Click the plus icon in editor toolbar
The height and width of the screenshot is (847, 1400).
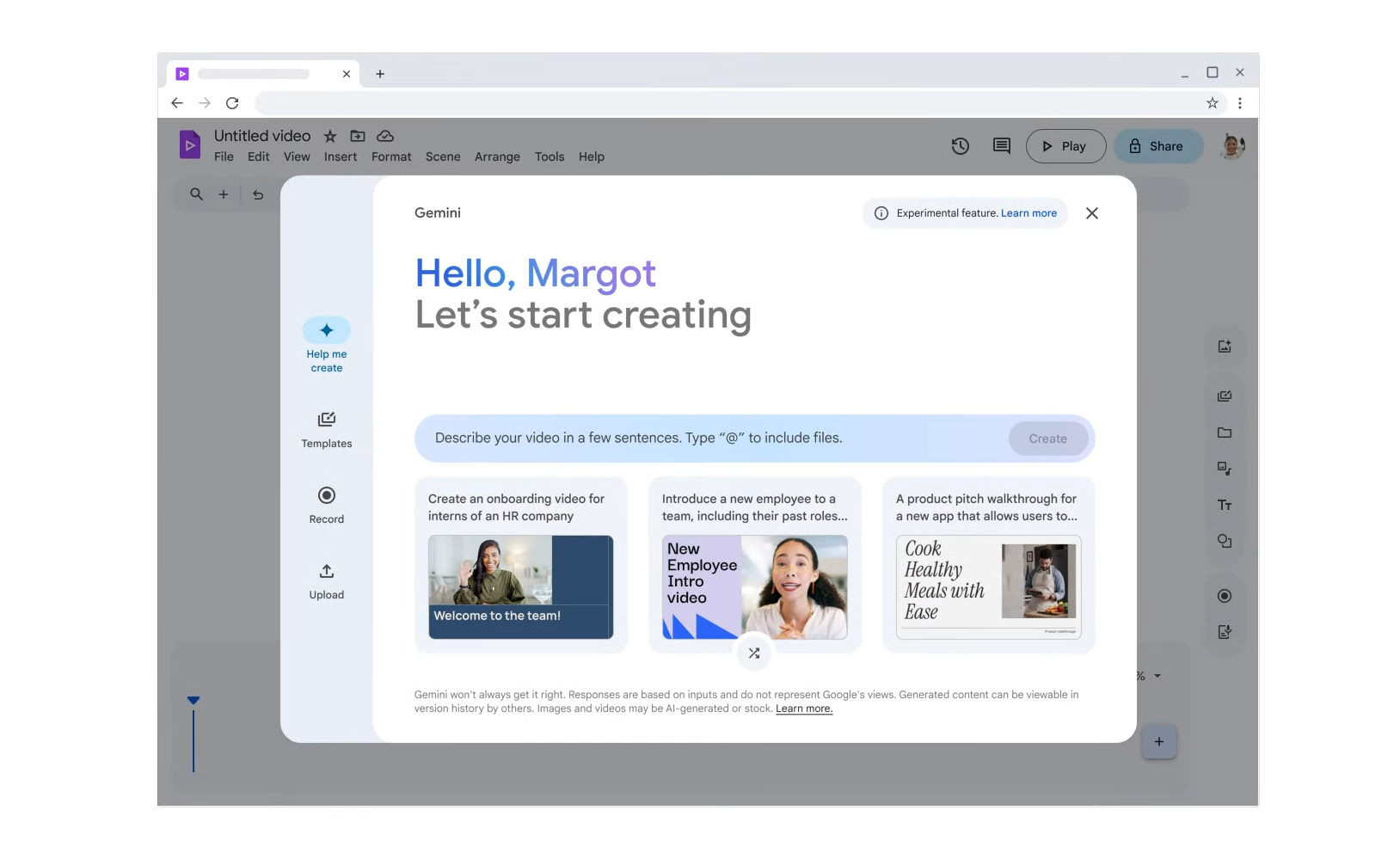pos(224,194)
